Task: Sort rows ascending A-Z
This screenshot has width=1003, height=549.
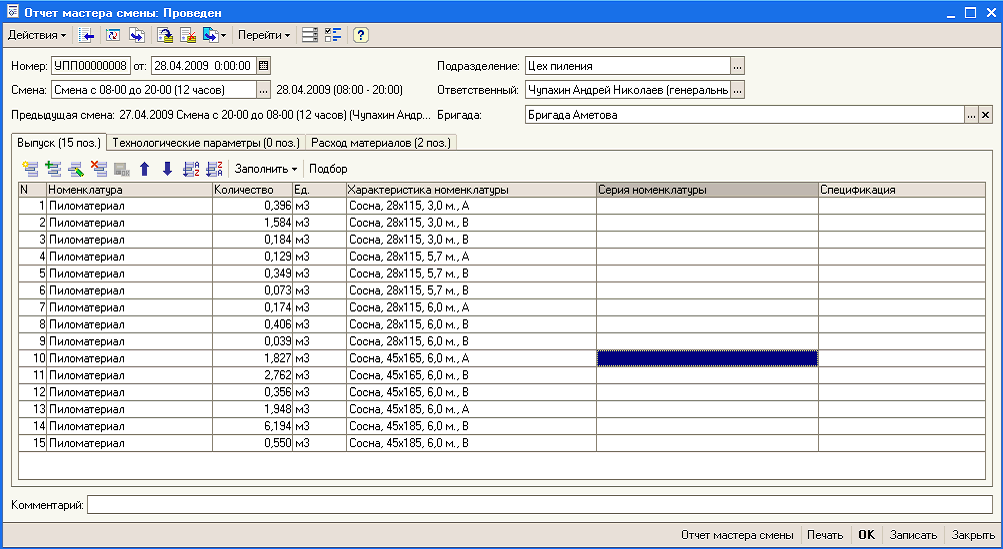Action: pos(191,169)
